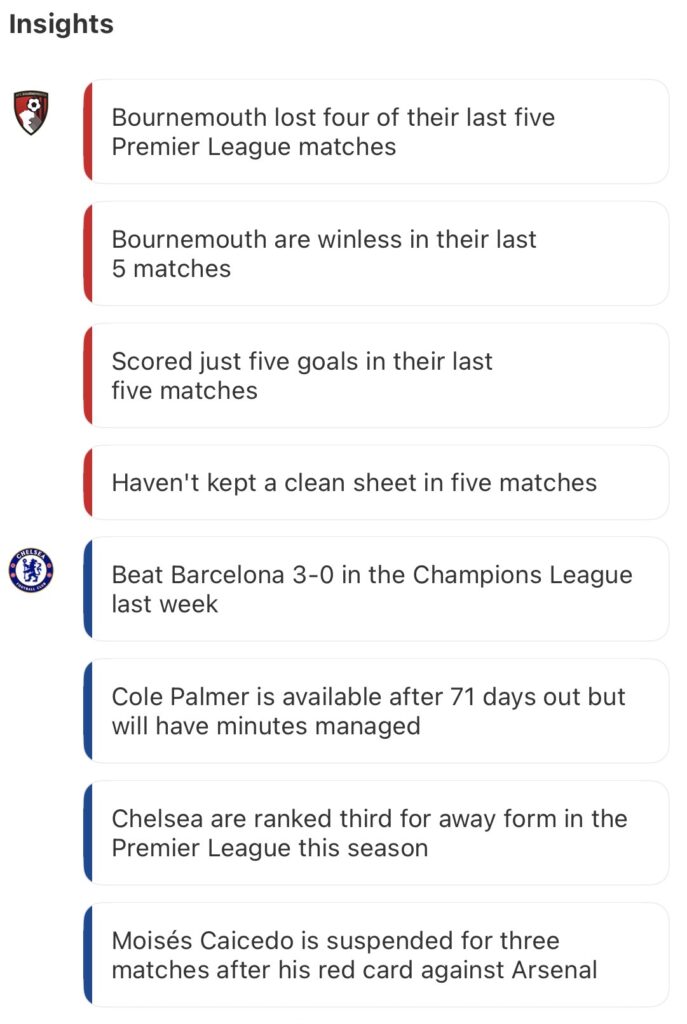The width and height of the screenshot is (687, 1024).
Task: Click the Chelsea club crest icon
Action: click(x=31, y=570)
